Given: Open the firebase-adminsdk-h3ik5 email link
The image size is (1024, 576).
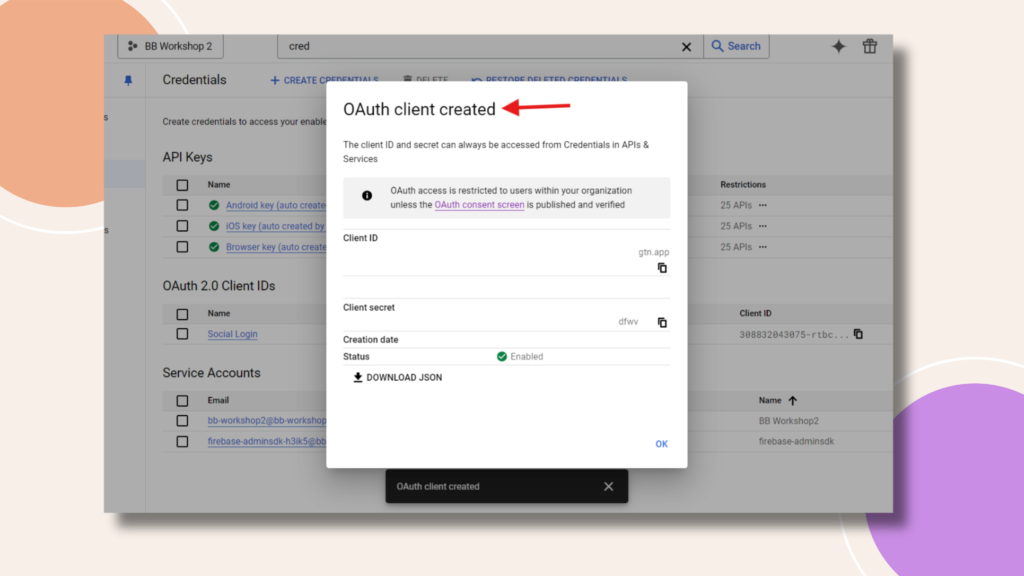Looking at the screenshot, I should click(x=267, y=442).
